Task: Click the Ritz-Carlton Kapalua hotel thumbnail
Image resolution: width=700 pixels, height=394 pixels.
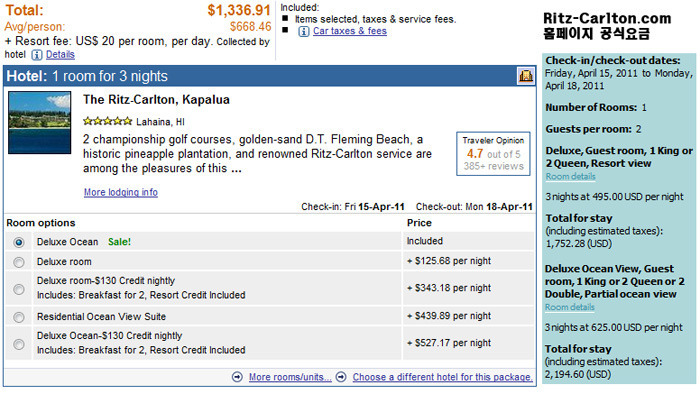Action: (39, 122)
